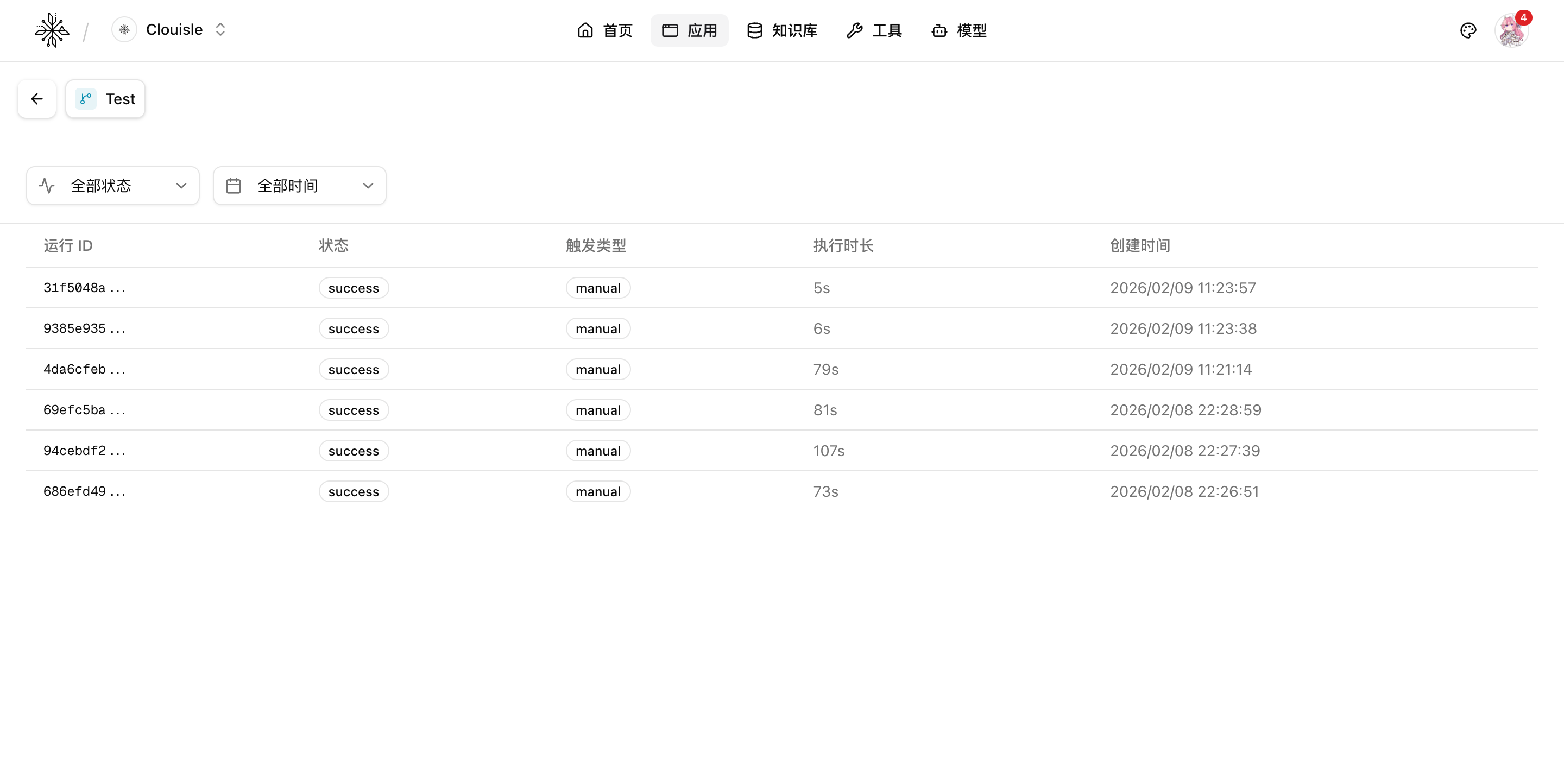Open run 4da6cfeb with 79s duration
This screenshot has height=784, width=1564.
pyautogui.click(x=84, y=370)
